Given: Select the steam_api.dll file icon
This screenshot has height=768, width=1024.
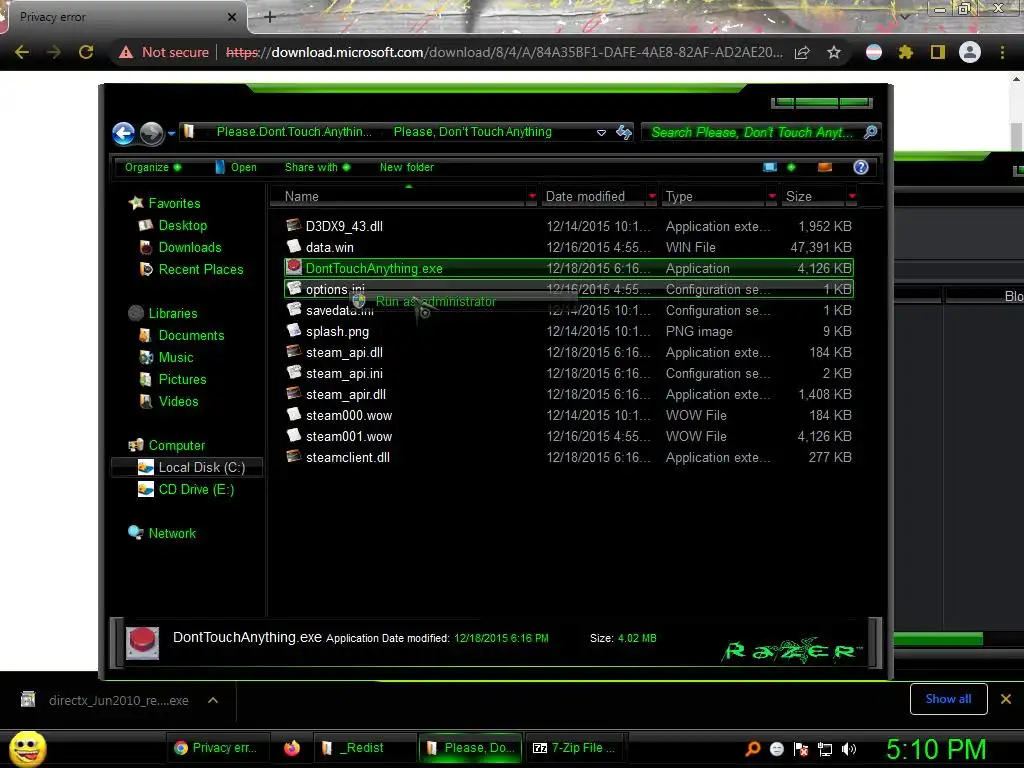Looking at the screenshot, I should pos(294,351).
